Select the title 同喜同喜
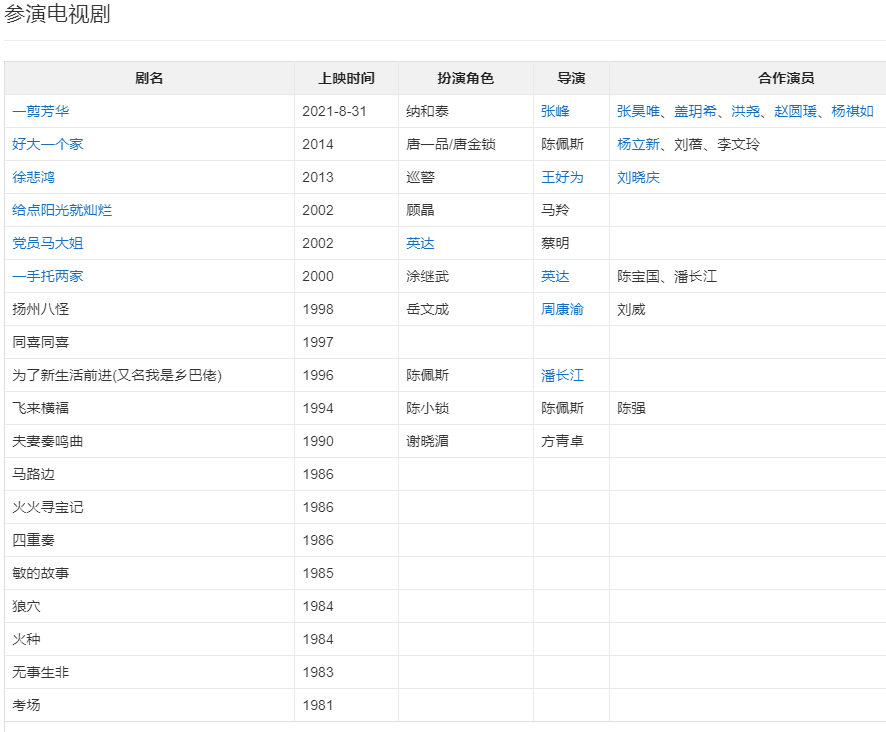The width and height of the screenshot is (886, 732). (x=41, y=342)
